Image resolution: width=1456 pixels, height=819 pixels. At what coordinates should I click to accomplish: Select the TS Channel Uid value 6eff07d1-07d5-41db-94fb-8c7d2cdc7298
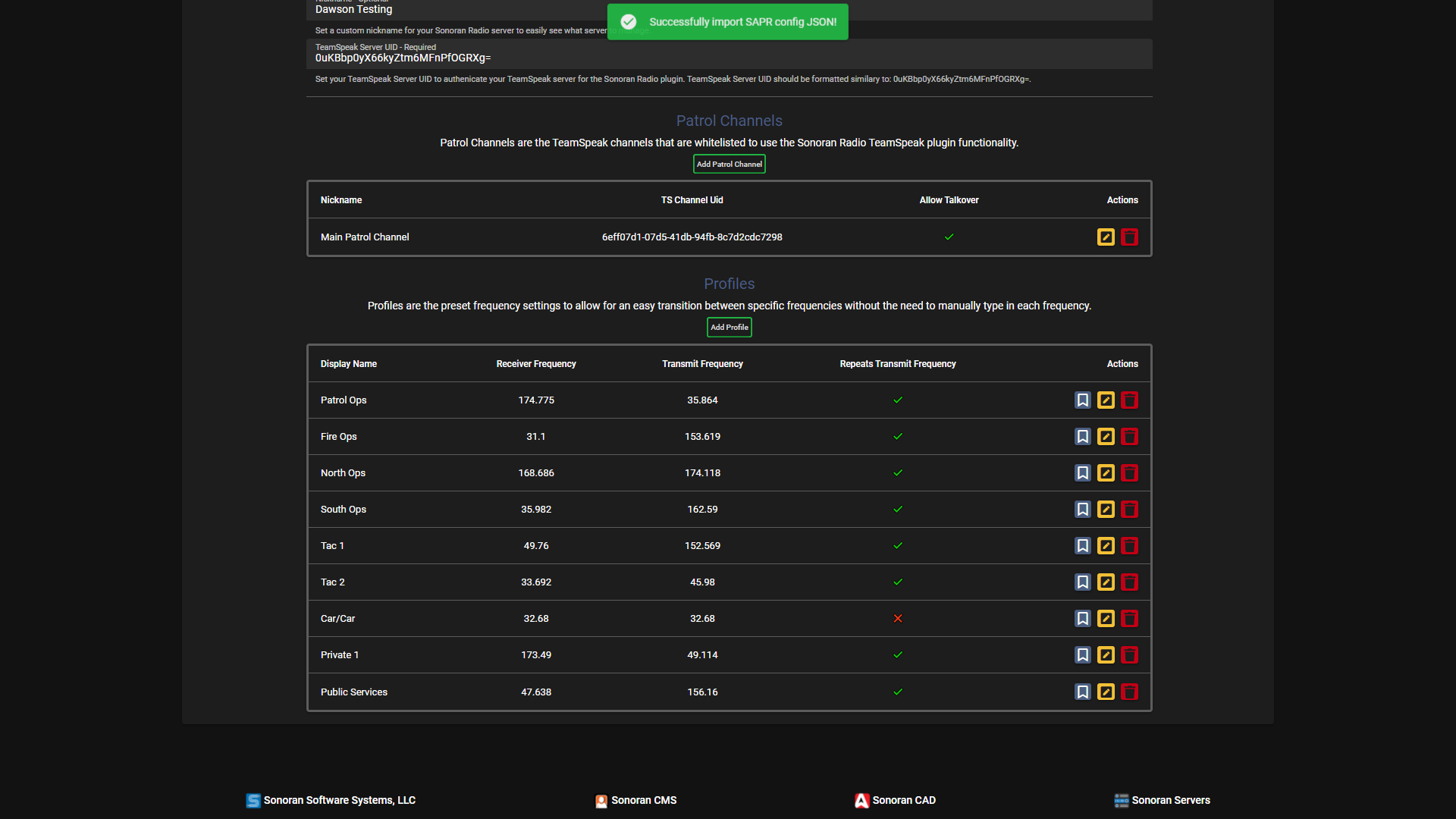[x=692, y=237]
